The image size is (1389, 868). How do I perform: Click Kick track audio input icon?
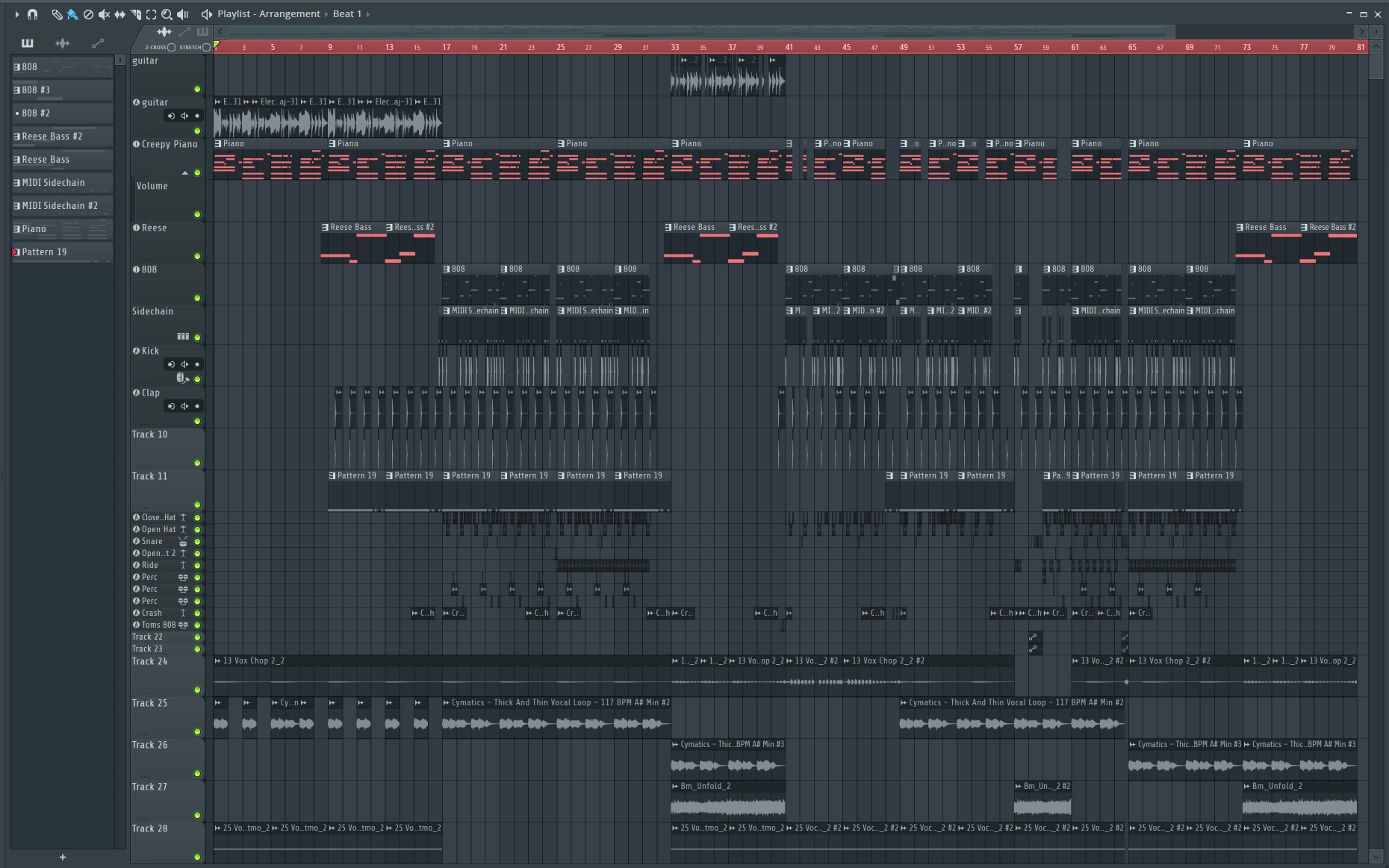tap(171, 364)
